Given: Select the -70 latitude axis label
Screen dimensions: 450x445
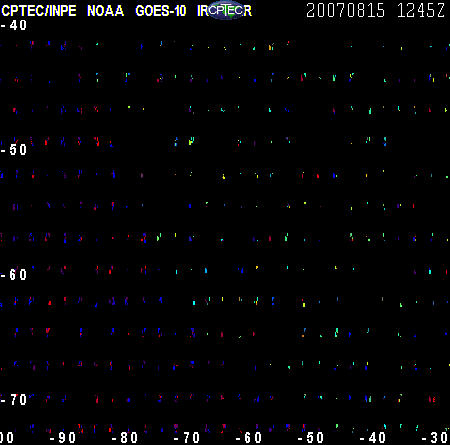Looking at the screenshot, I should coord(14,399).
